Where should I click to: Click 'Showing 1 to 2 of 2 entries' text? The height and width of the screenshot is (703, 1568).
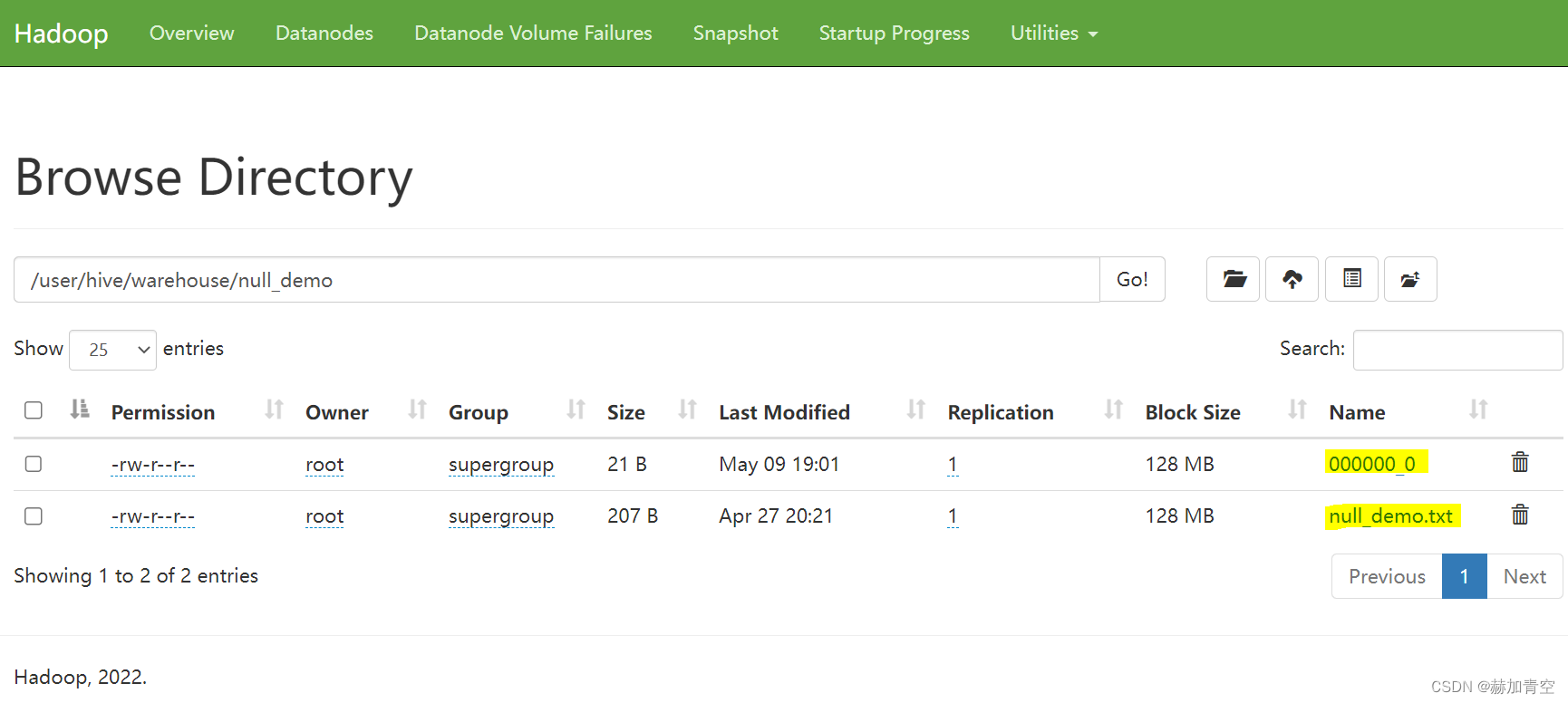tap(136, 575)
